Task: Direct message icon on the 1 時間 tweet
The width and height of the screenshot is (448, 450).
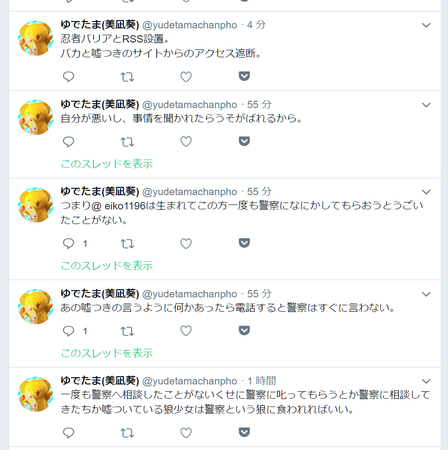Action: point(244,432)
